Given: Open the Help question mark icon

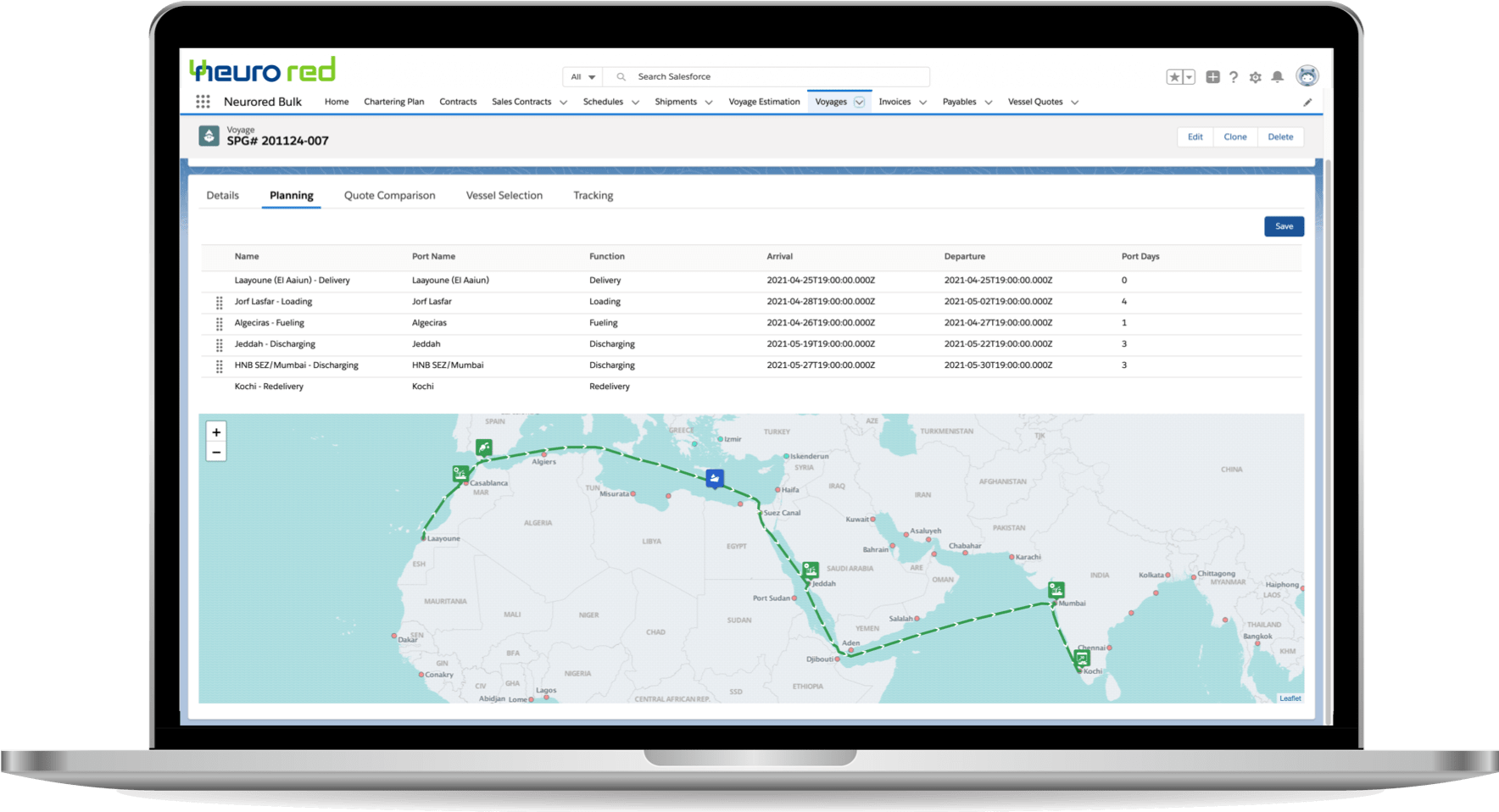Looking at the screenshot, I should [1234, 77].
